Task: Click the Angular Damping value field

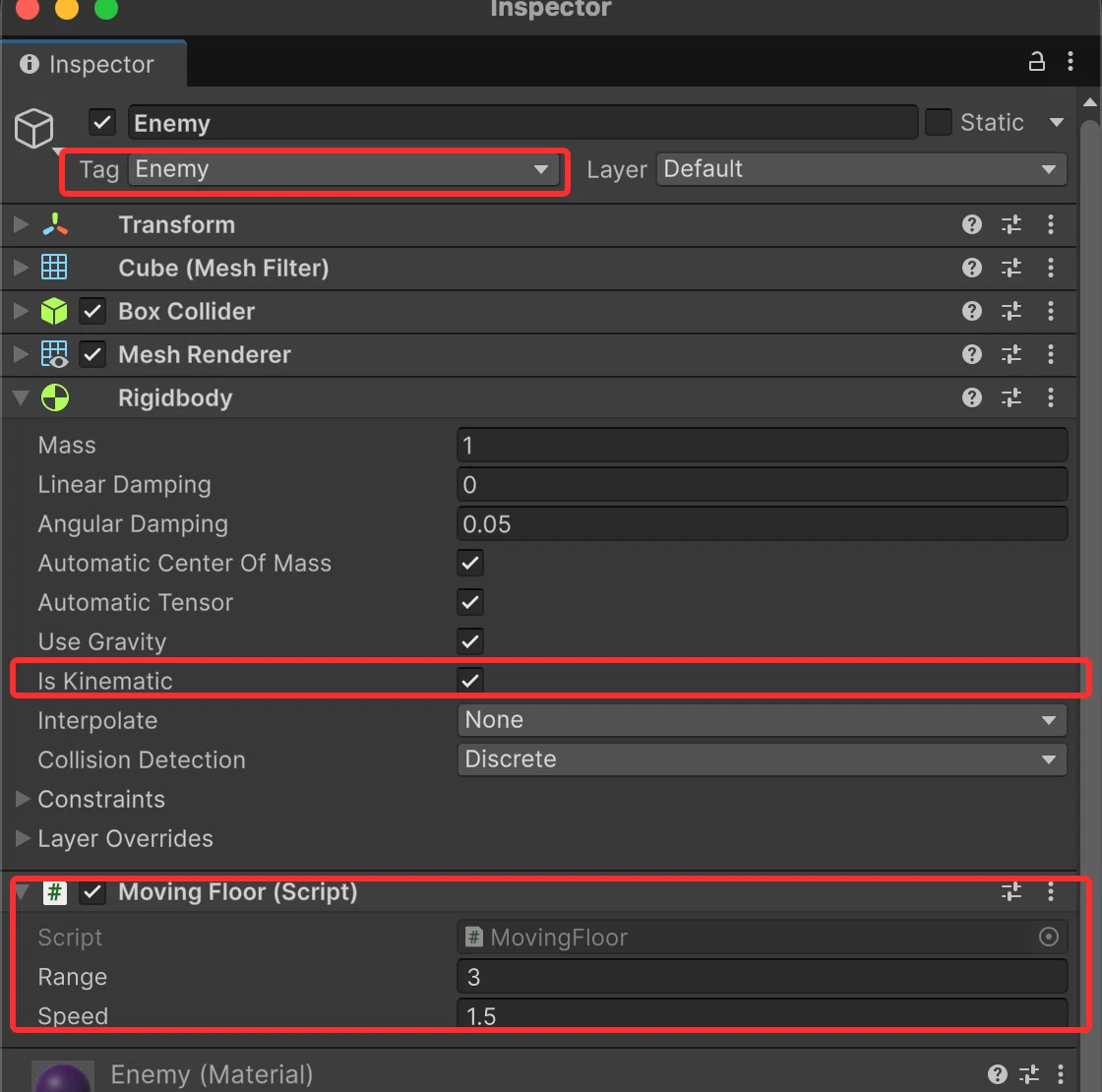Action: coord(762,524)
